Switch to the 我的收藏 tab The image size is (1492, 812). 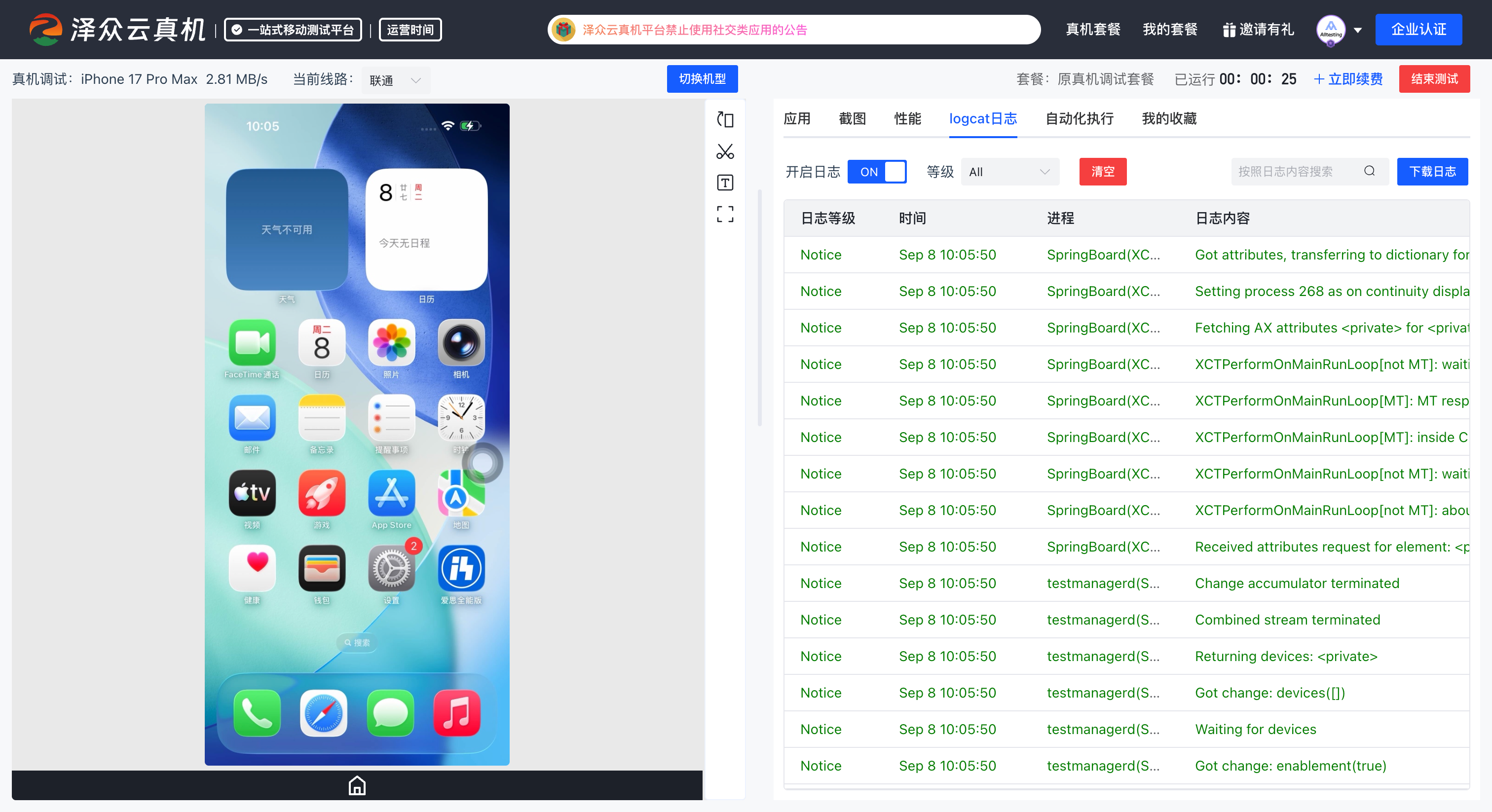coord(1169,119)
